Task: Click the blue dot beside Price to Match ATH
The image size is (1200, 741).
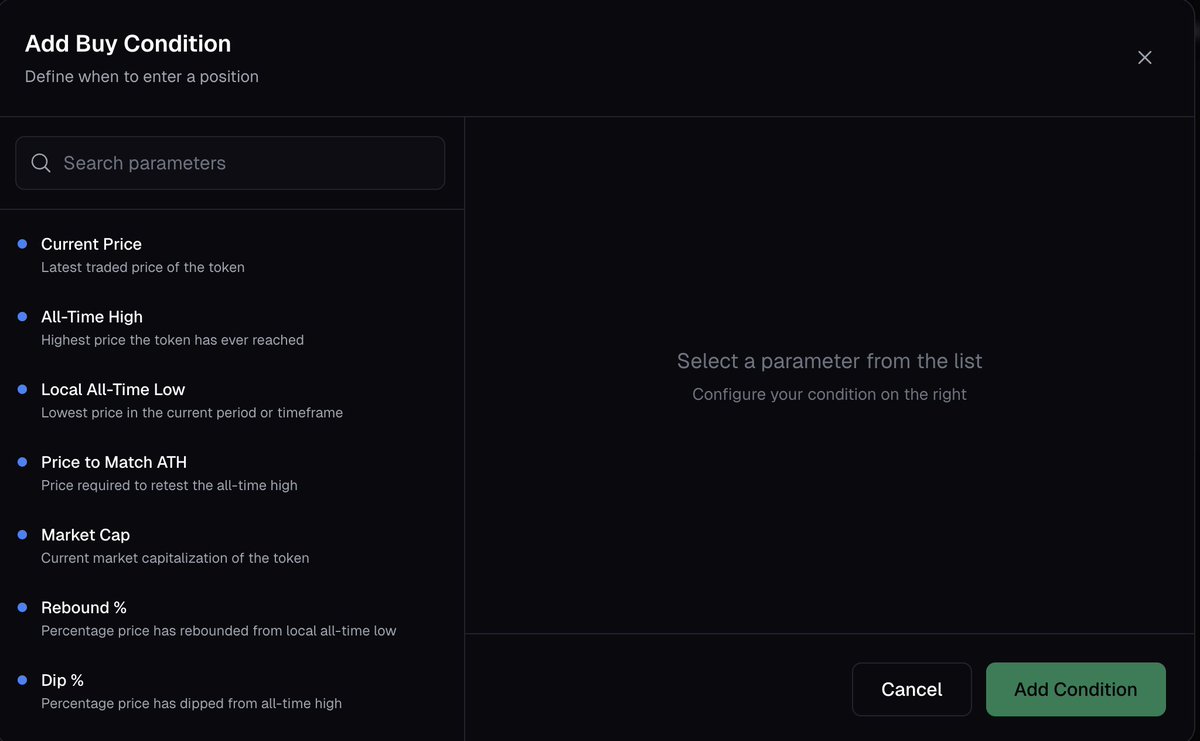Action: tap(22, 462)
